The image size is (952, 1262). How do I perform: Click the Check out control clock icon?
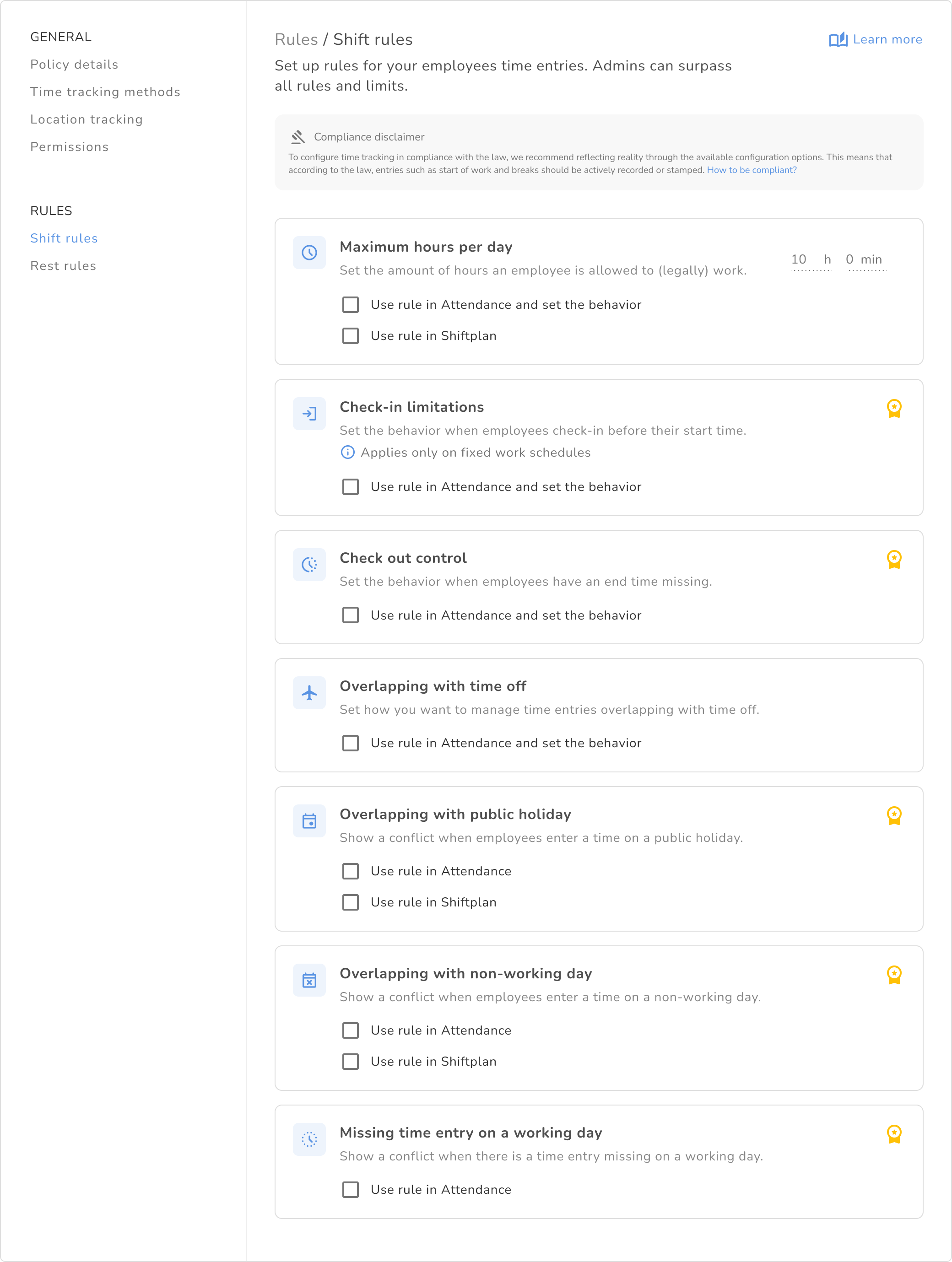[x=309, y=565]
